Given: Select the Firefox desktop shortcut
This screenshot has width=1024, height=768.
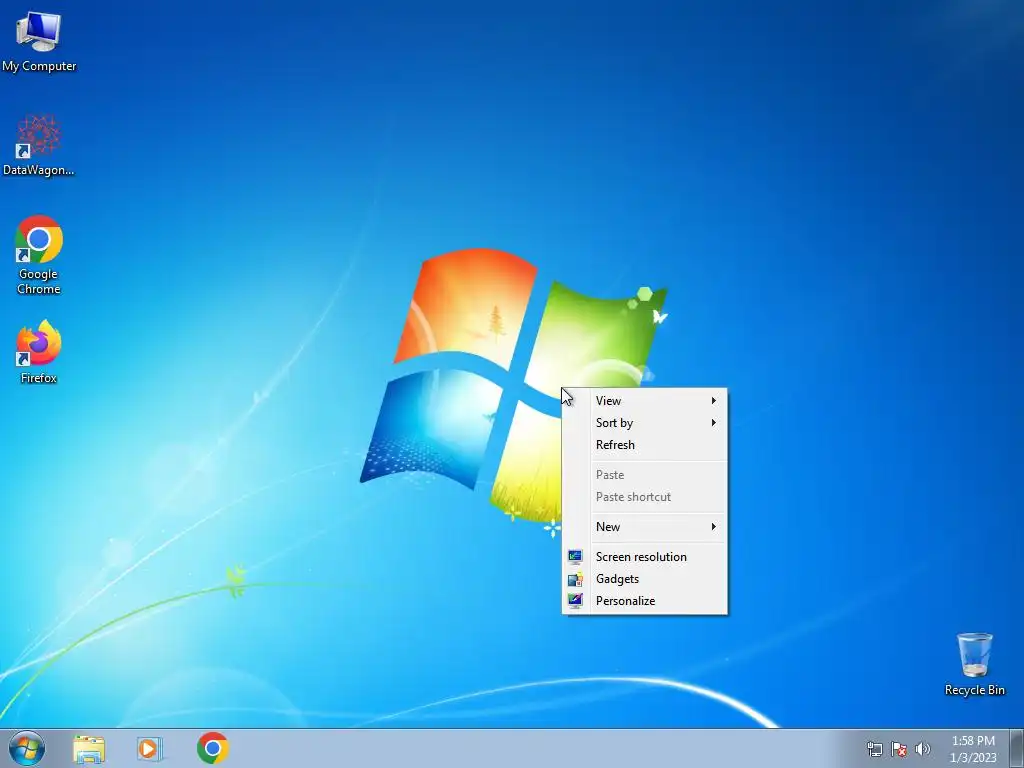Looking at the screenshot, I should [x=39, y=351].
